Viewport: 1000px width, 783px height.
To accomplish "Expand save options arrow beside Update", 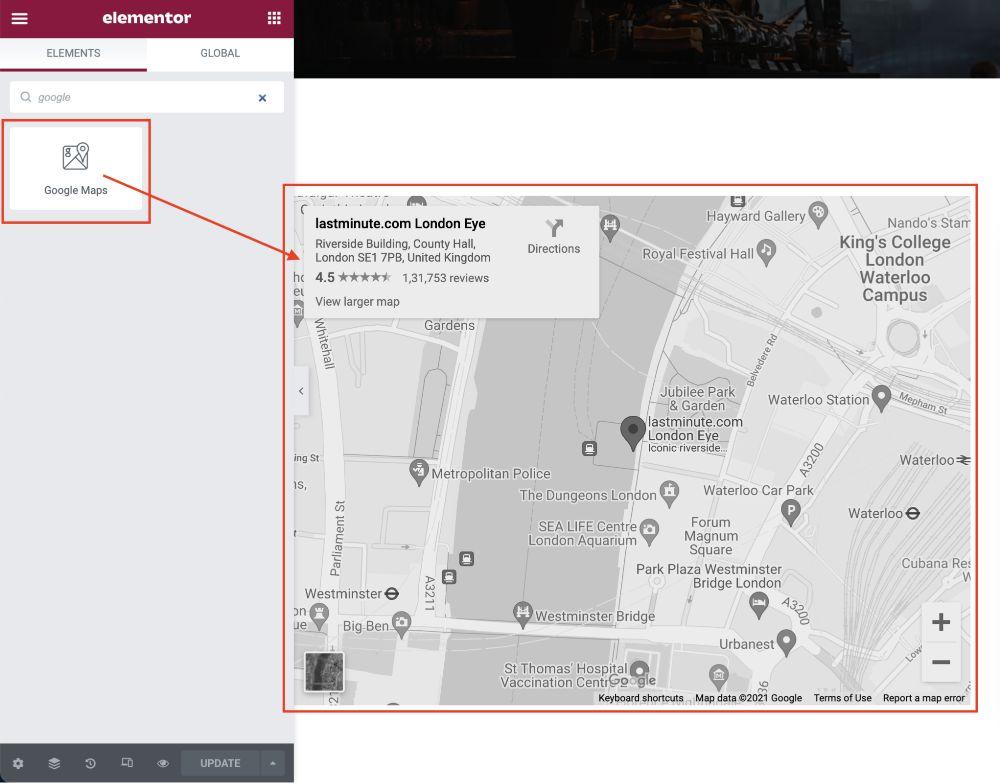I will coord(273,763).
